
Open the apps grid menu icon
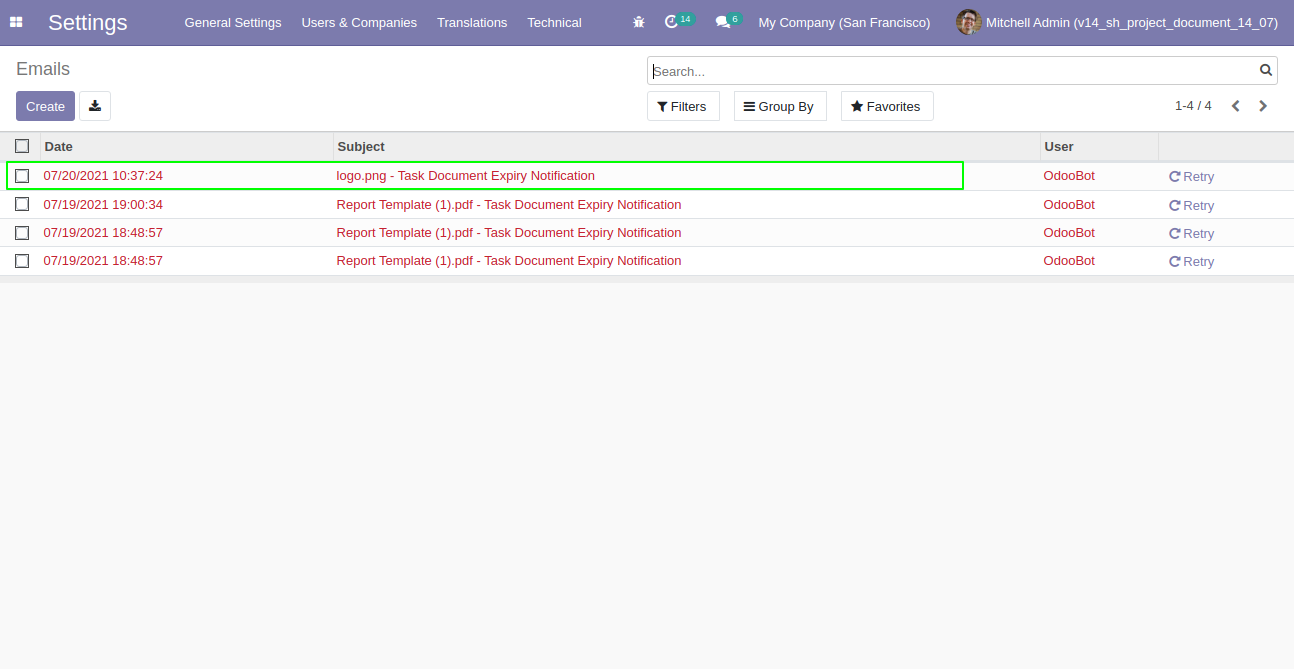point(16,22)
